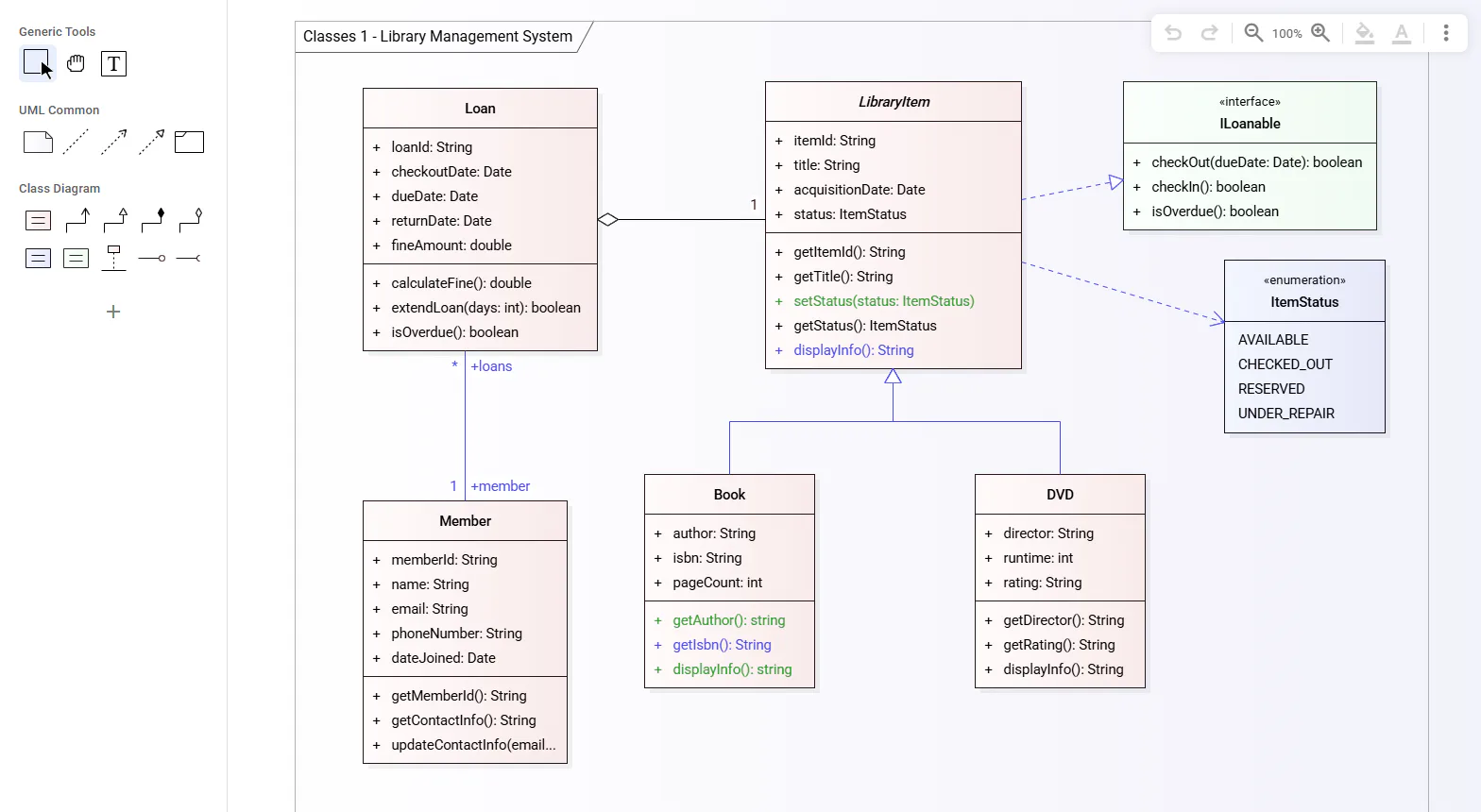Click the 100% zoom level
Screen dimensions: 1481x812
1286,34
